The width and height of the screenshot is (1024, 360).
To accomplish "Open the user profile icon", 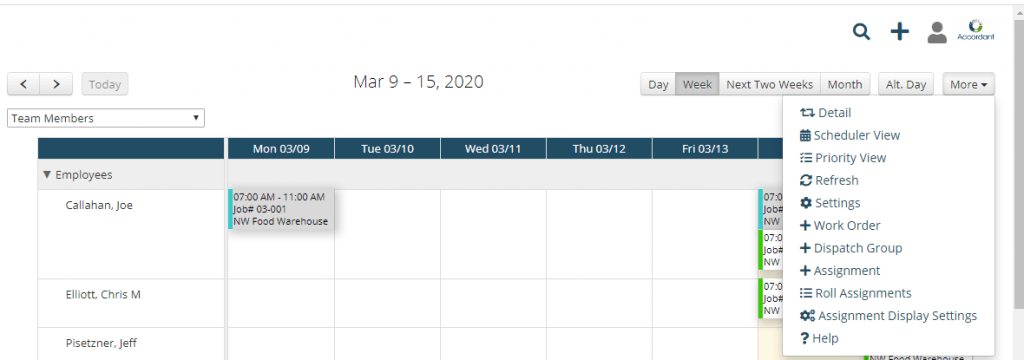I will [937, 32].
